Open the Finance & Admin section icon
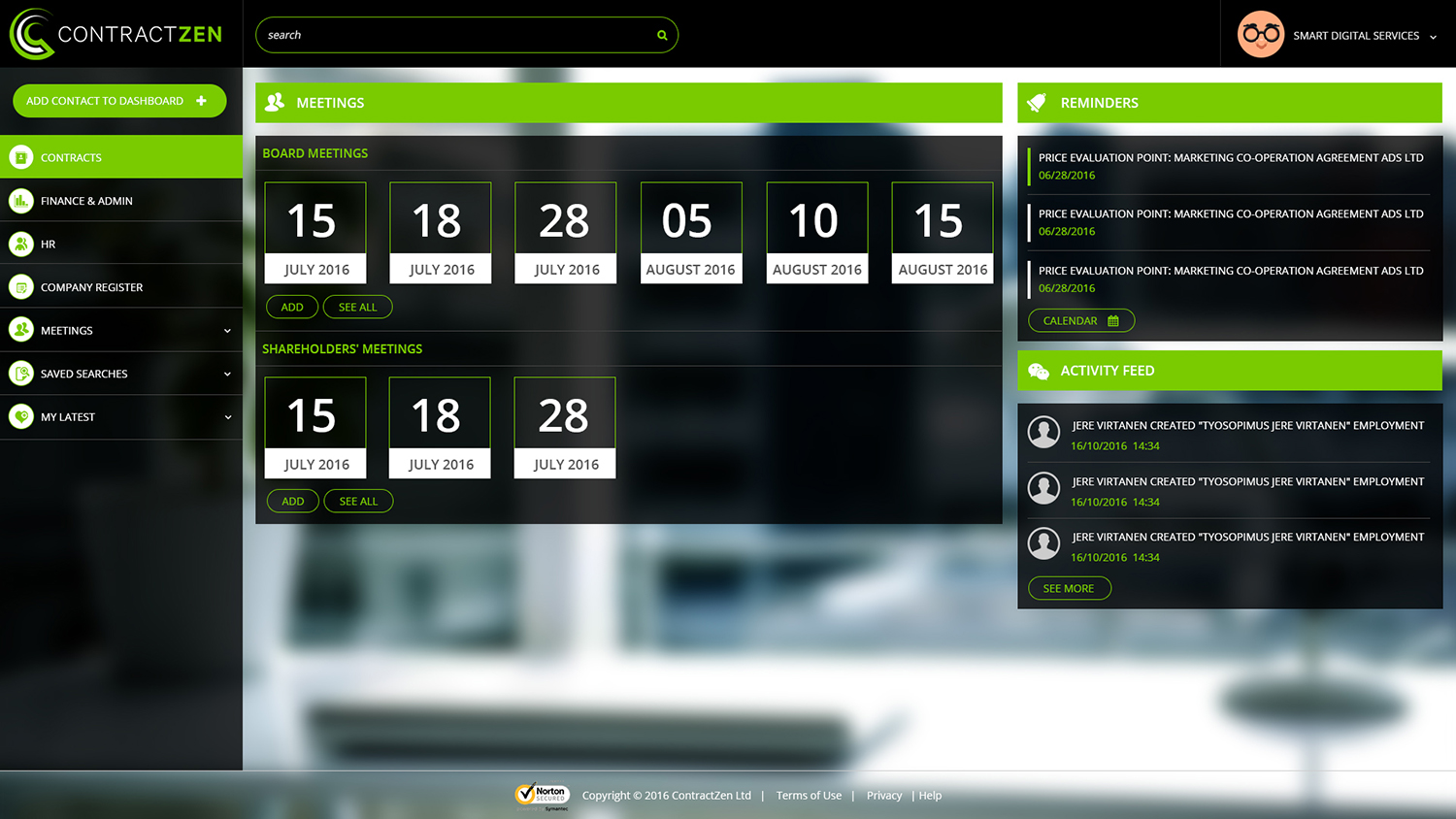1456x819 pixels. coord(20,201)
